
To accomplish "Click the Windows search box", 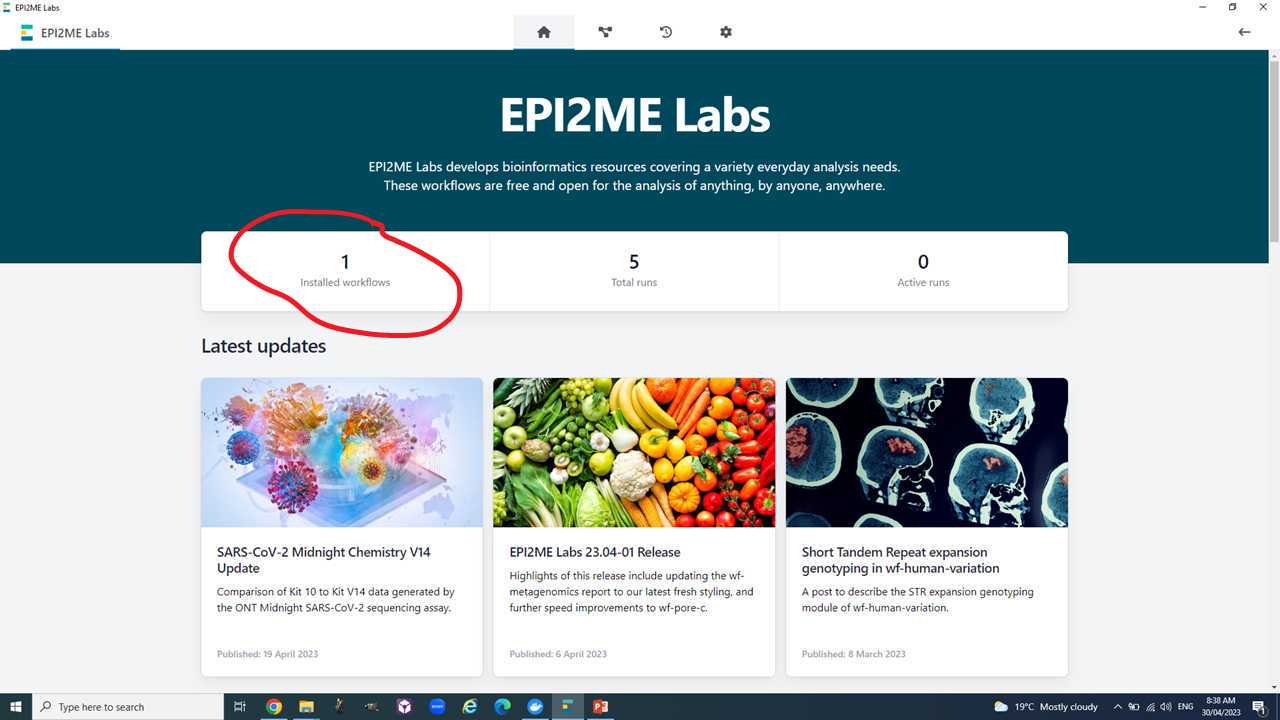I will 128,706.
